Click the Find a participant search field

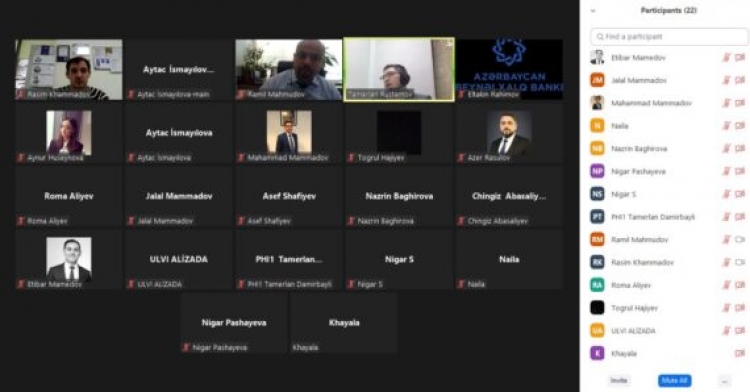point(669,36)
